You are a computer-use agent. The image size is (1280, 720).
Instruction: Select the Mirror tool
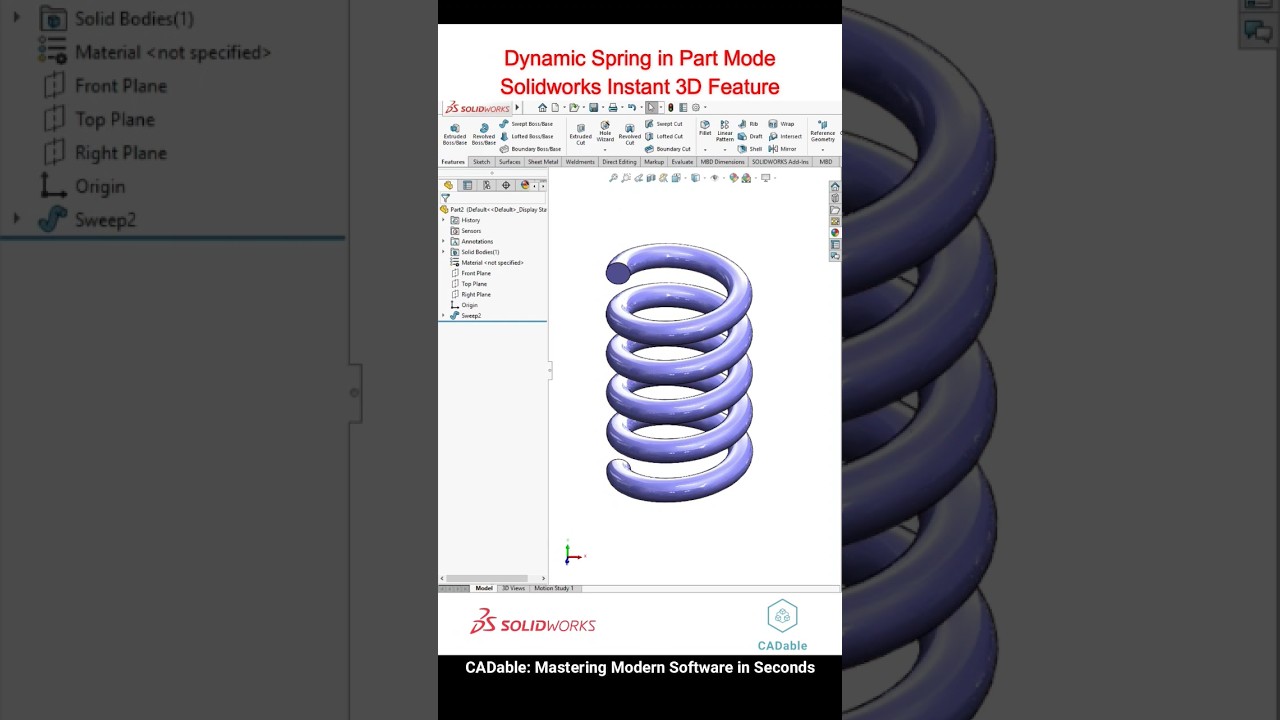click(x=782, y=149)
